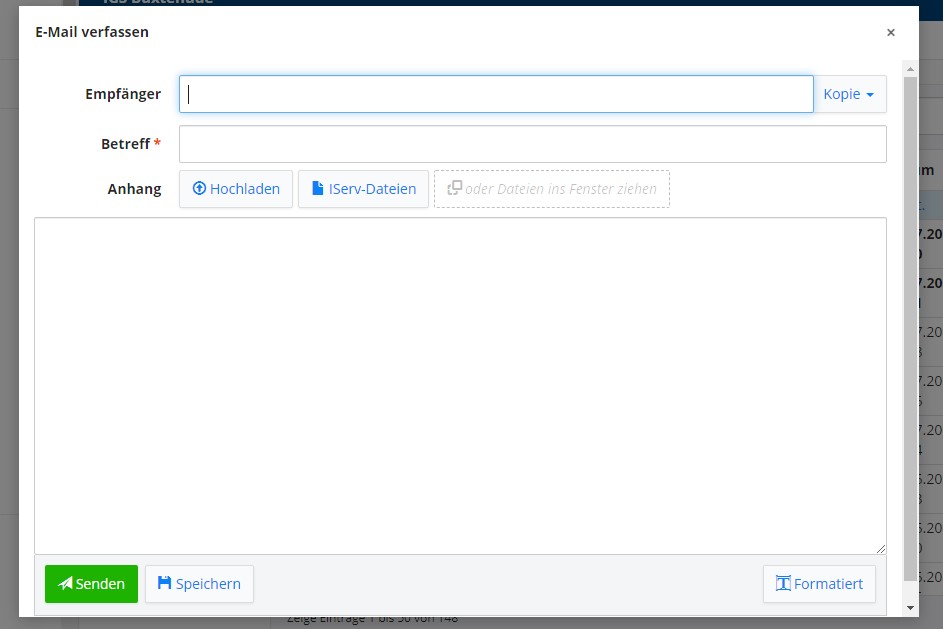The height and width of the screenshot is (629, 943).
Task: Click the Betreff subject field
Action: pos(532,143)
